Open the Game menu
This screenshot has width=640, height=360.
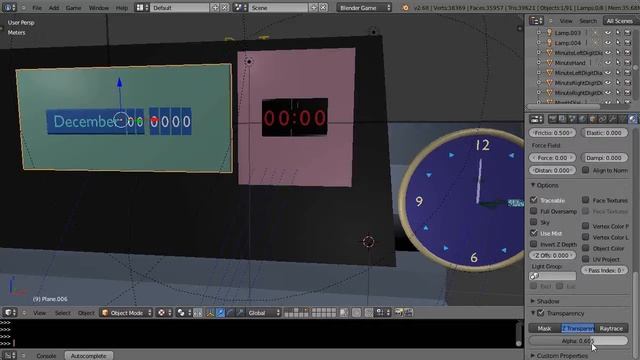click(x=73, y=7)
